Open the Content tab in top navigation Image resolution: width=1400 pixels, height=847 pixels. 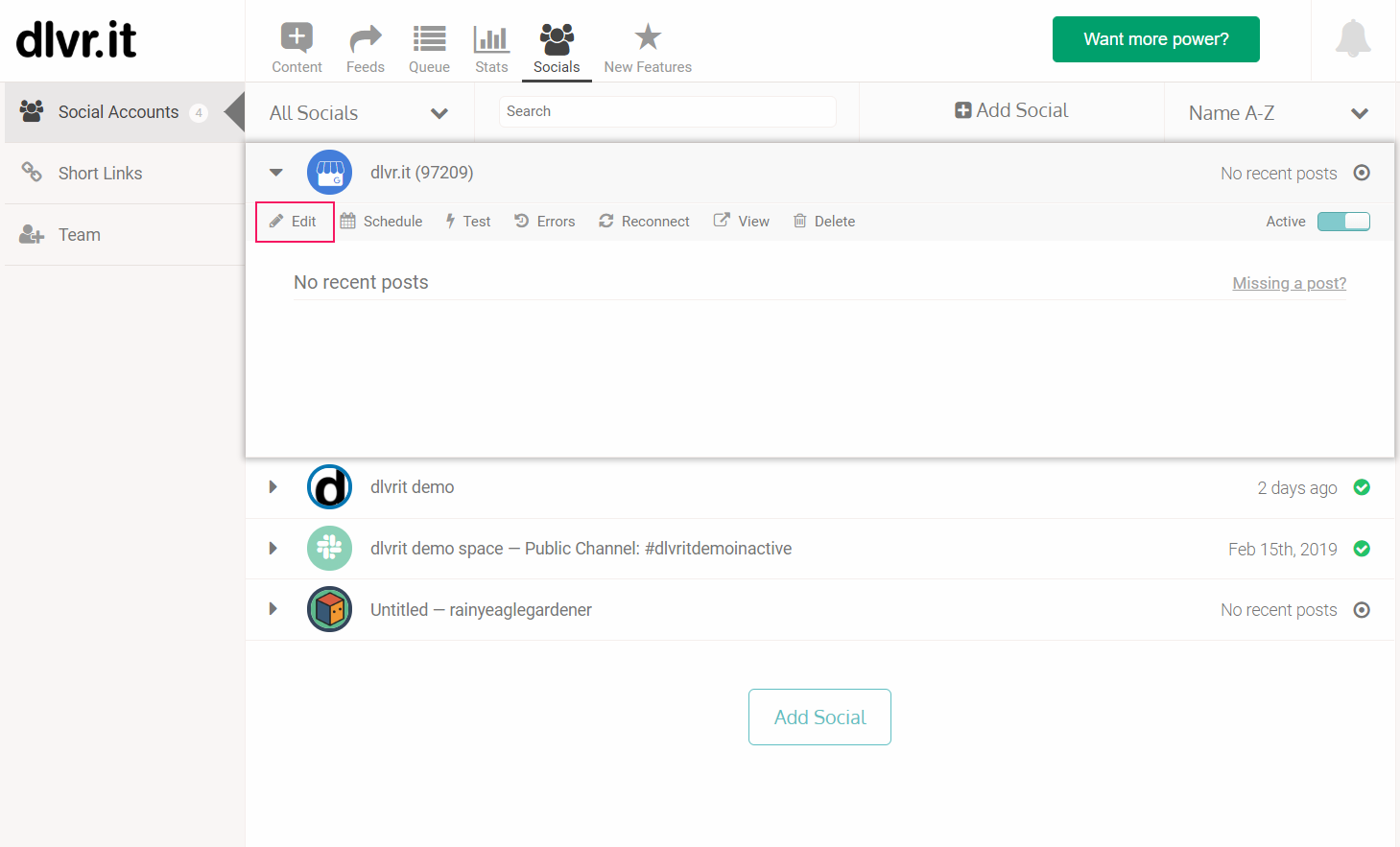[x=297, y=48]
